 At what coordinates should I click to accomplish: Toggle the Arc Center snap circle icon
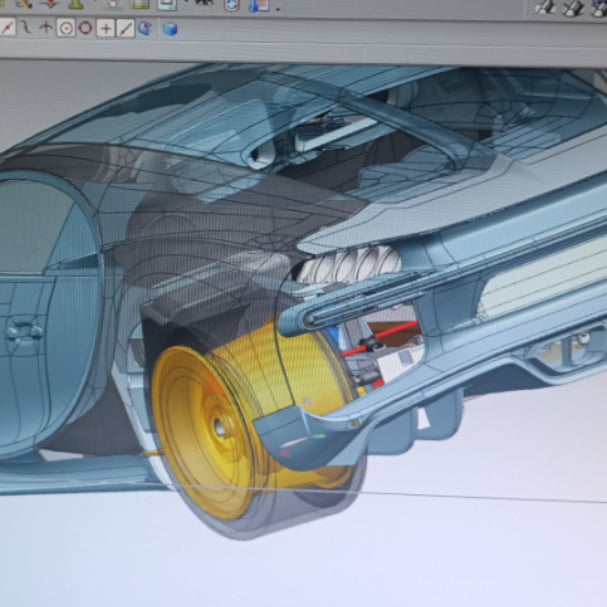point(66,29)
